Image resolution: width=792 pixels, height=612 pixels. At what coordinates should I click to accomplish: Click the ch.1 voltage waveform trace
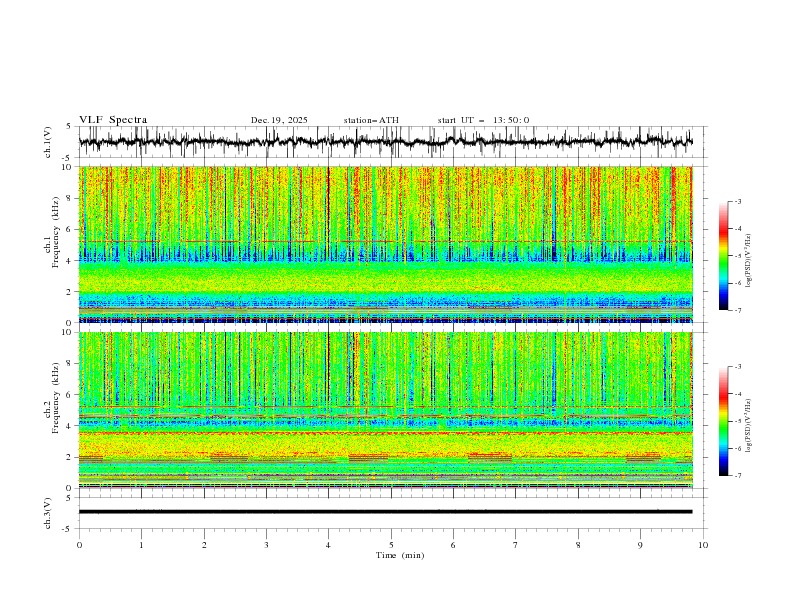385,142
